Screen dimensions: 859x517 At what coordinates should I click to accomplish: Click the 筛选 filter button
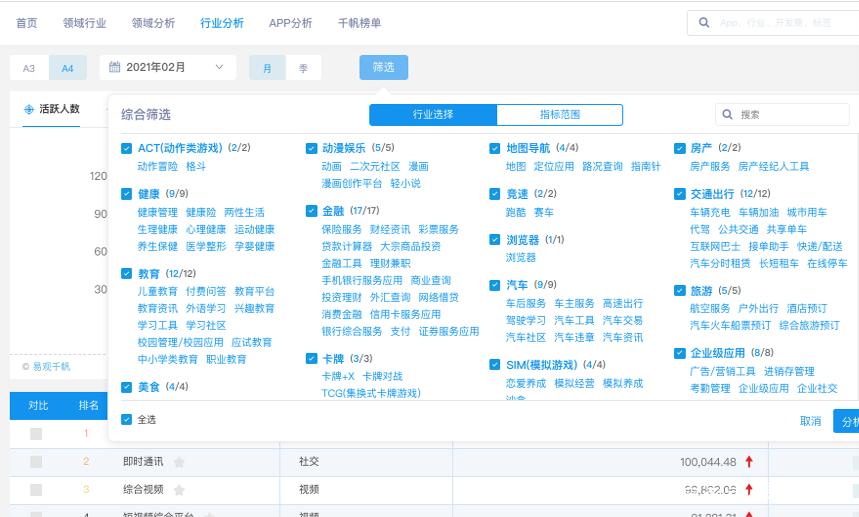click(383, 67)
